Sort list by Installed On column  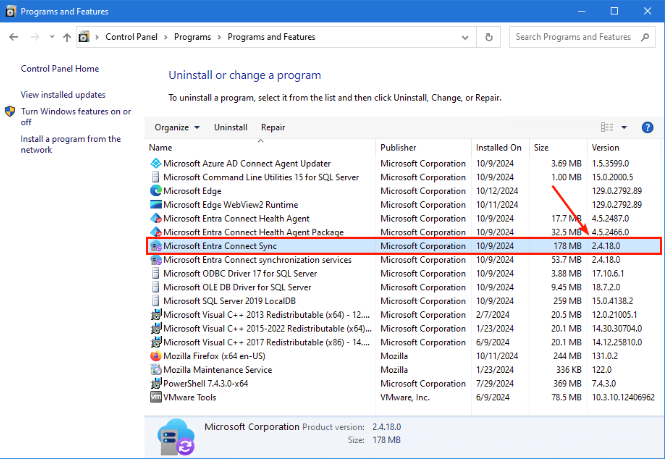499,148
